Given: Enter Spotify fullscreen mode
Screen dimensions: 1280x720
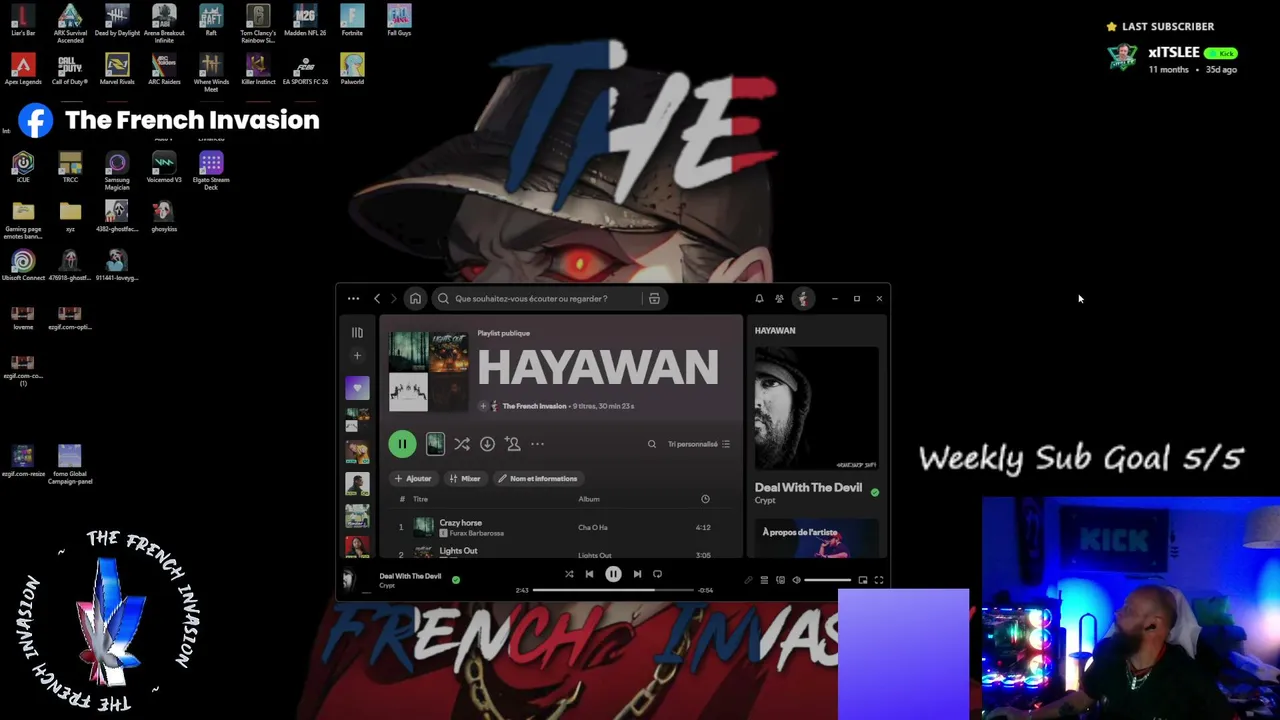Looking at the screenshot, I should [879, 580].
